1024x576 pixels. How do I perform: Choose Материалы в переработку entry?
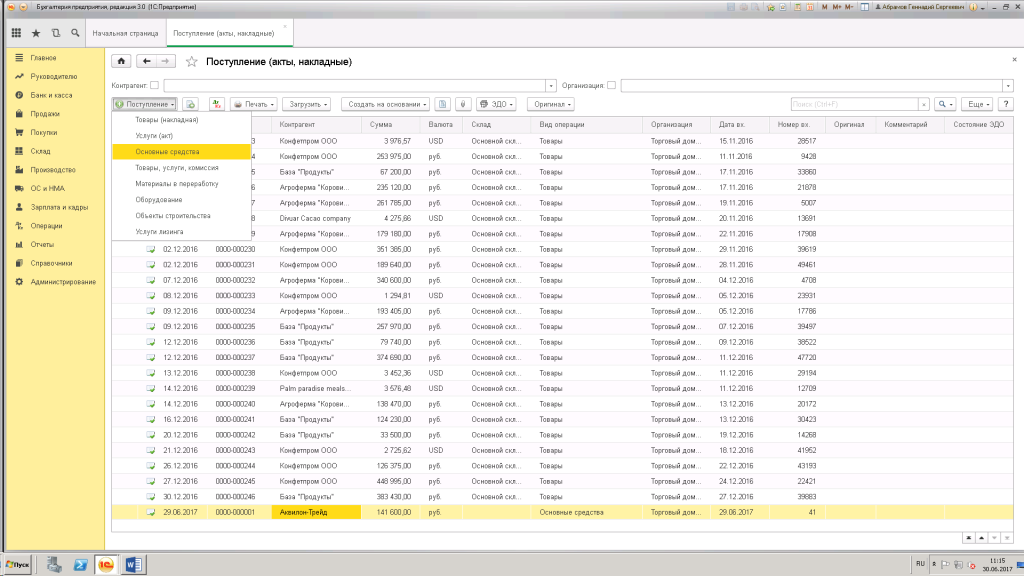click(x=182, y=184)
